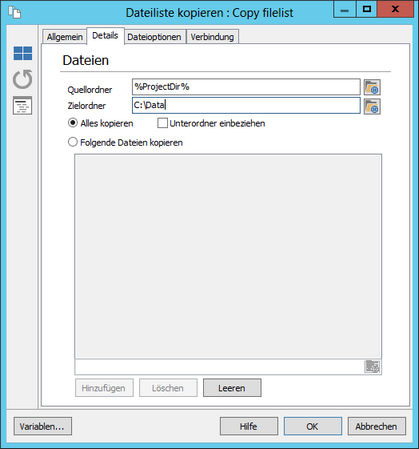Switch to the Allgemein tab
The width and height of the screenshot is (419, 449).
[65, 37]
